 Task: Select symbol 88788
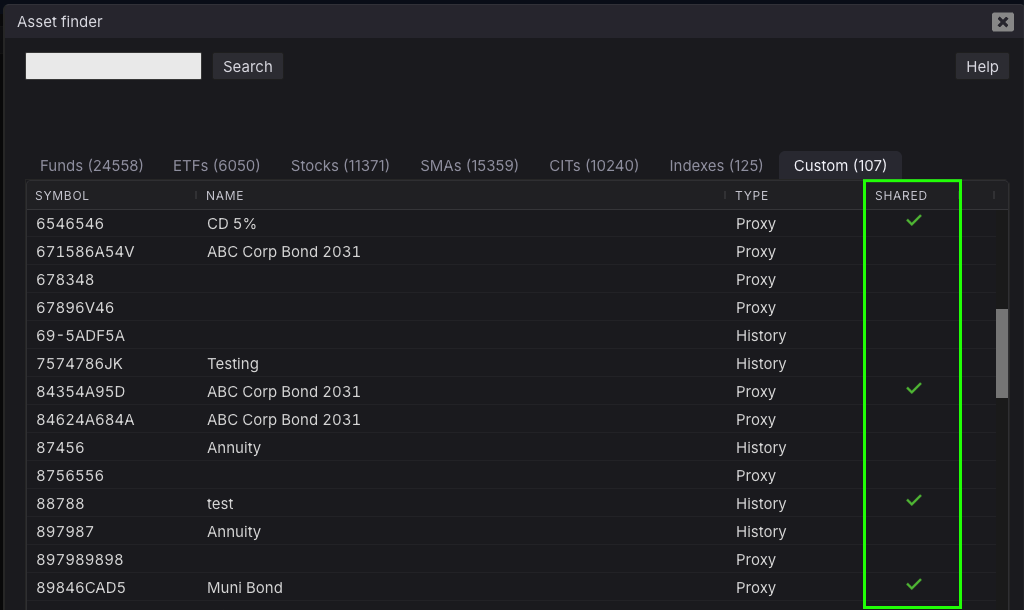[60, 505]
